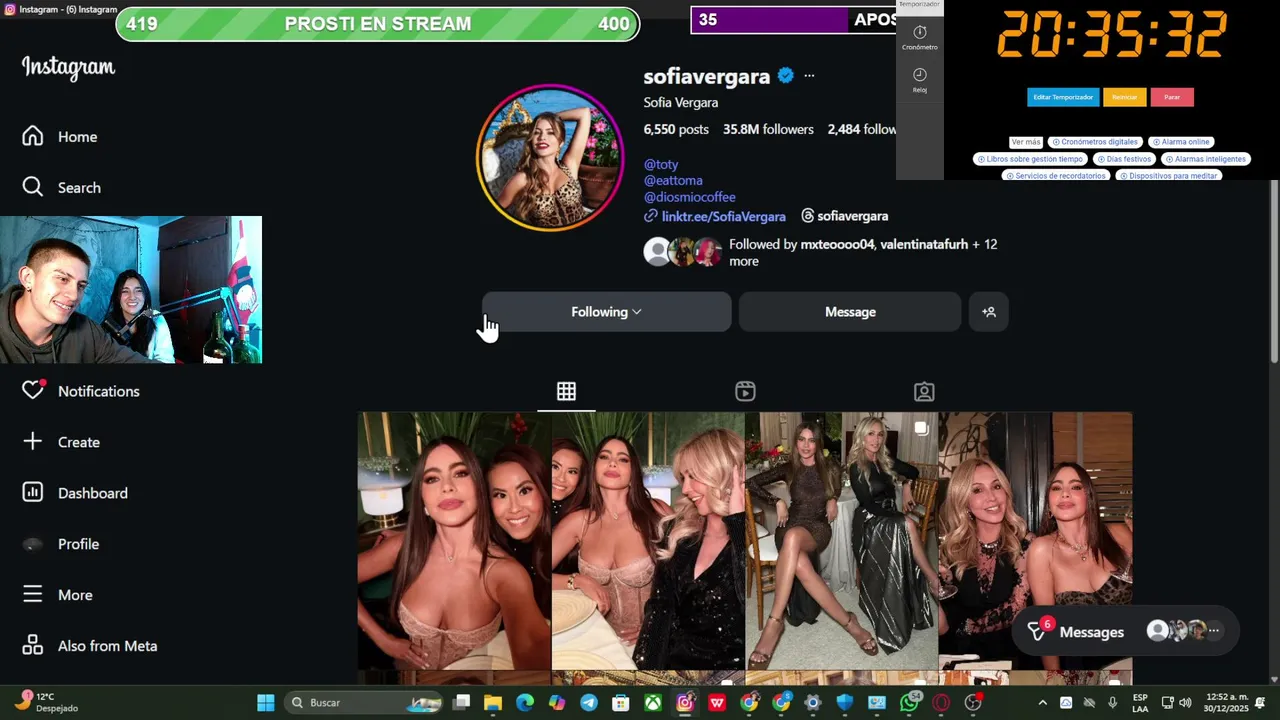Click Editar Temporizador button

pyautogui.click(x=1063, y=97)
